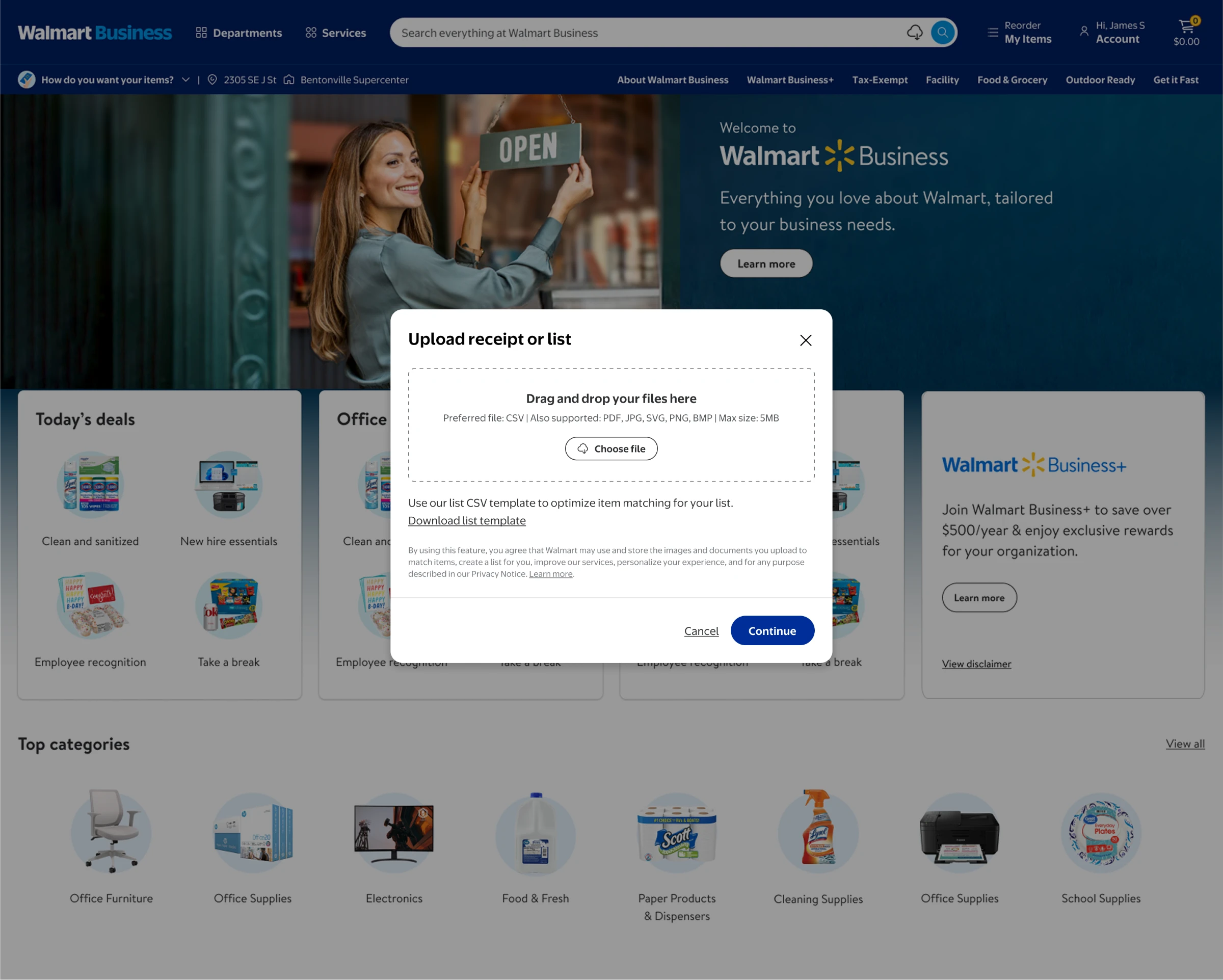Click the Drag and drop your files area heading
The width and height of the screenshot is (1223, 980).
(x=611, y=399)
